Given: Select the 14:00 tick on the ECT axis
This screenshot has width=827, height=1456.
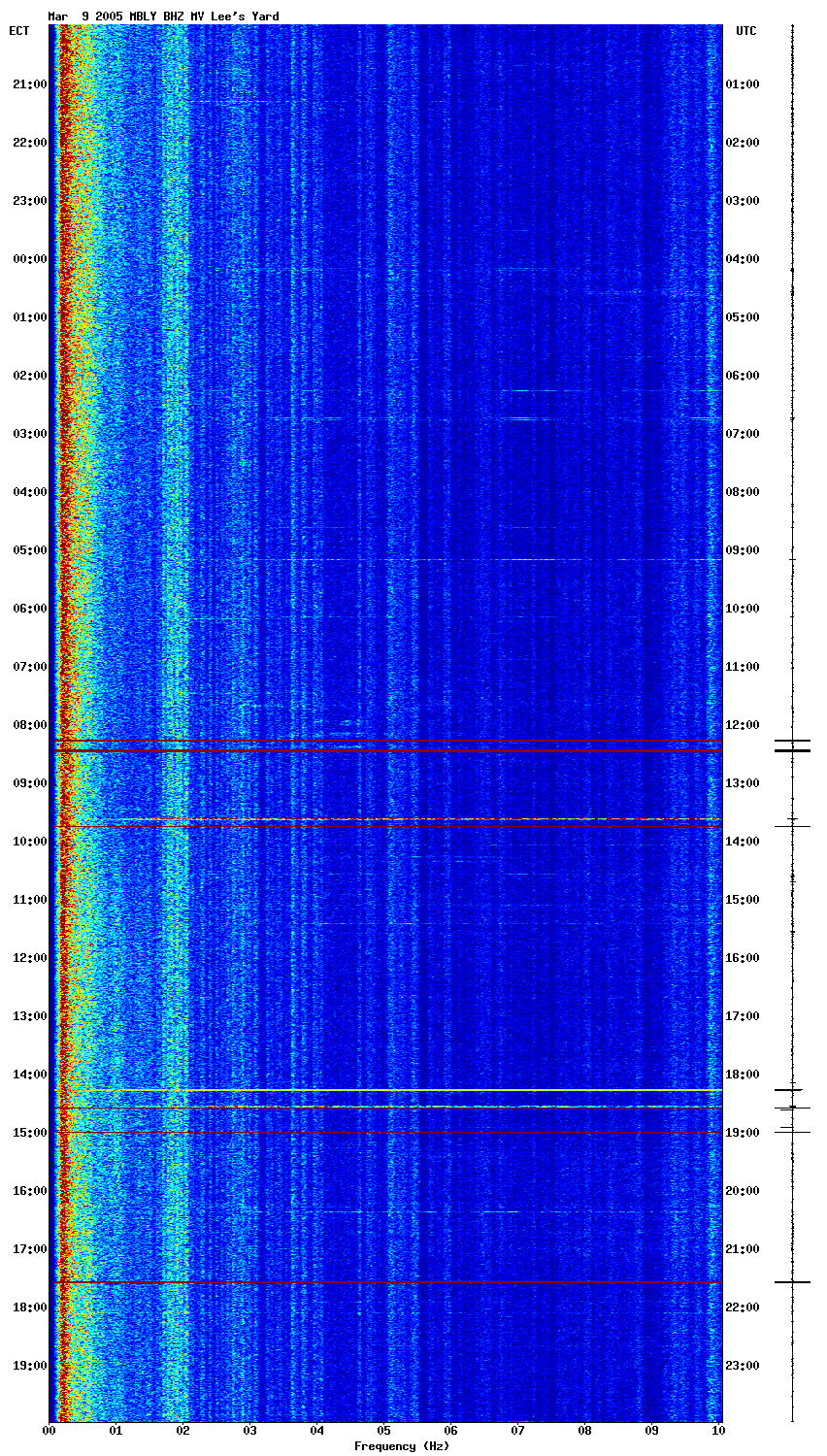Looking at the screenshot, I should click(x=29, y=1075).
